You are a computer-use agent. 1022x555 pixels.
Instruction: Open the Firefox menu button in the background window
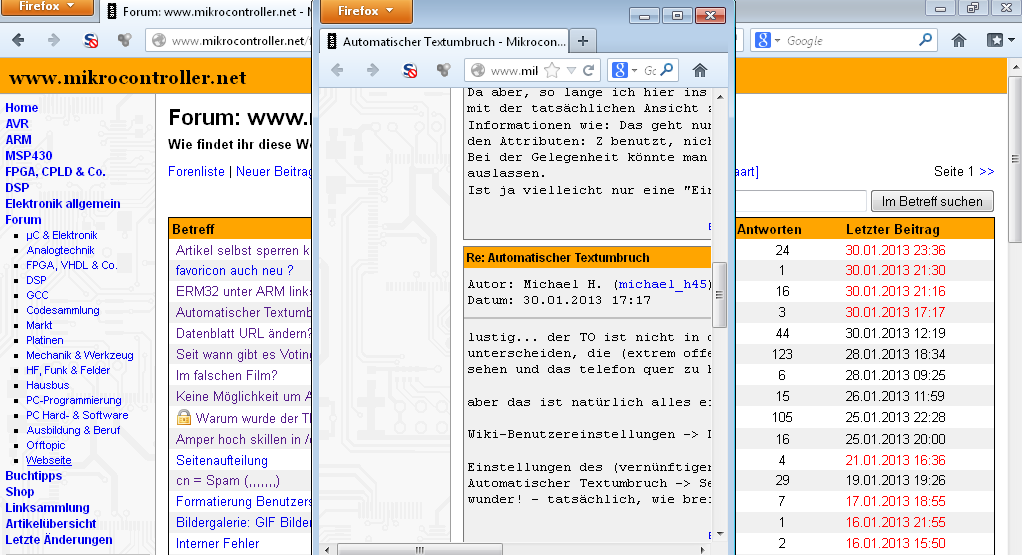tap(46, 7)
